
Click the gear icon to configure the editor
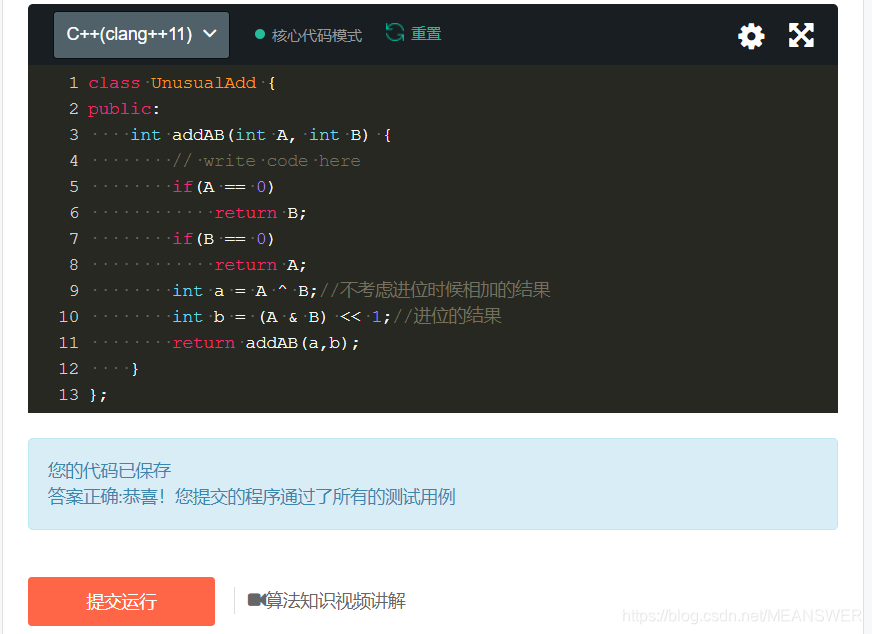tap(751, 34)
